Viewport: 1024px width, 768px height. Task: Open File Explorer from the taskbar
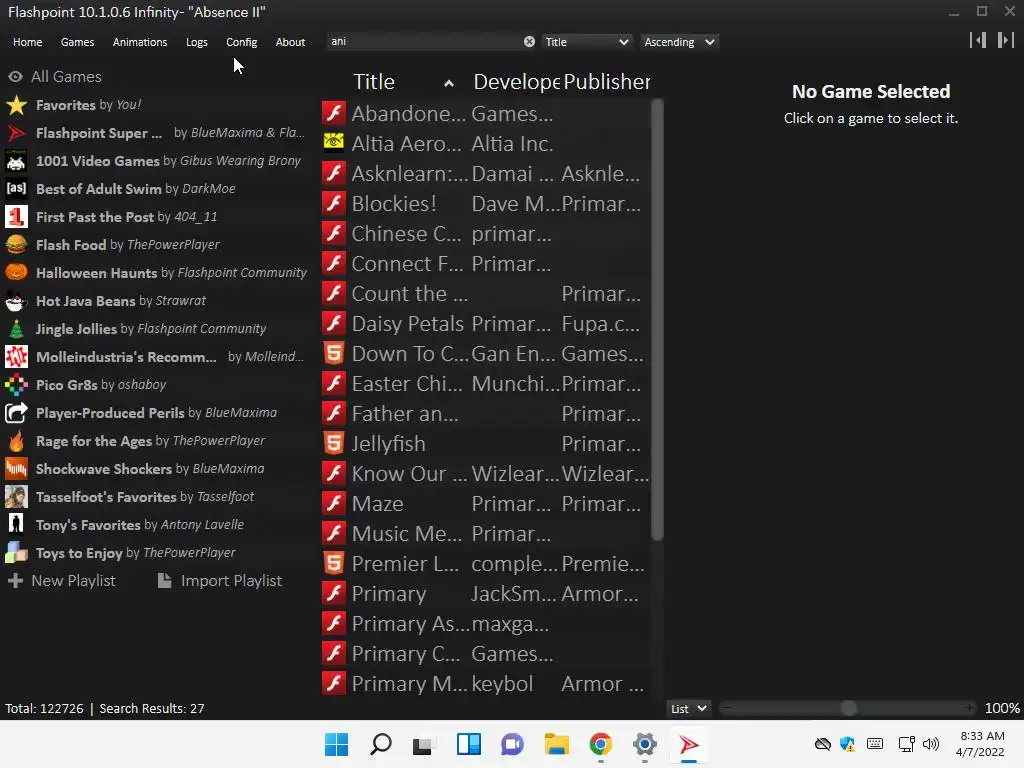[x=556, y=744]
